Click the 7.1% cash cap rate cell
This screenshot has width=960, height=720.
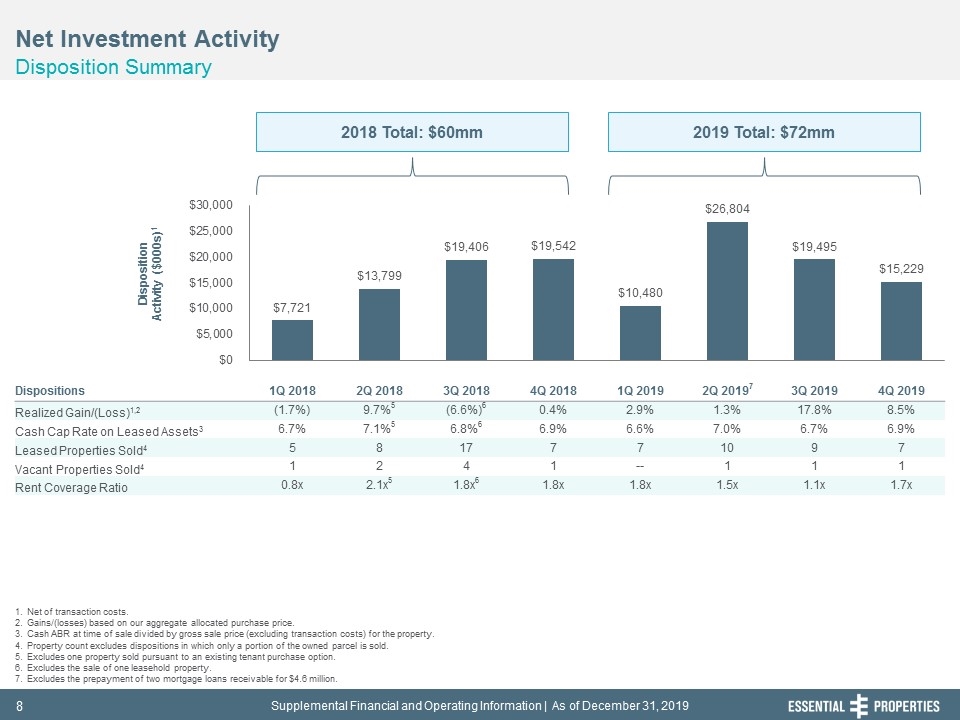(380, 428)
